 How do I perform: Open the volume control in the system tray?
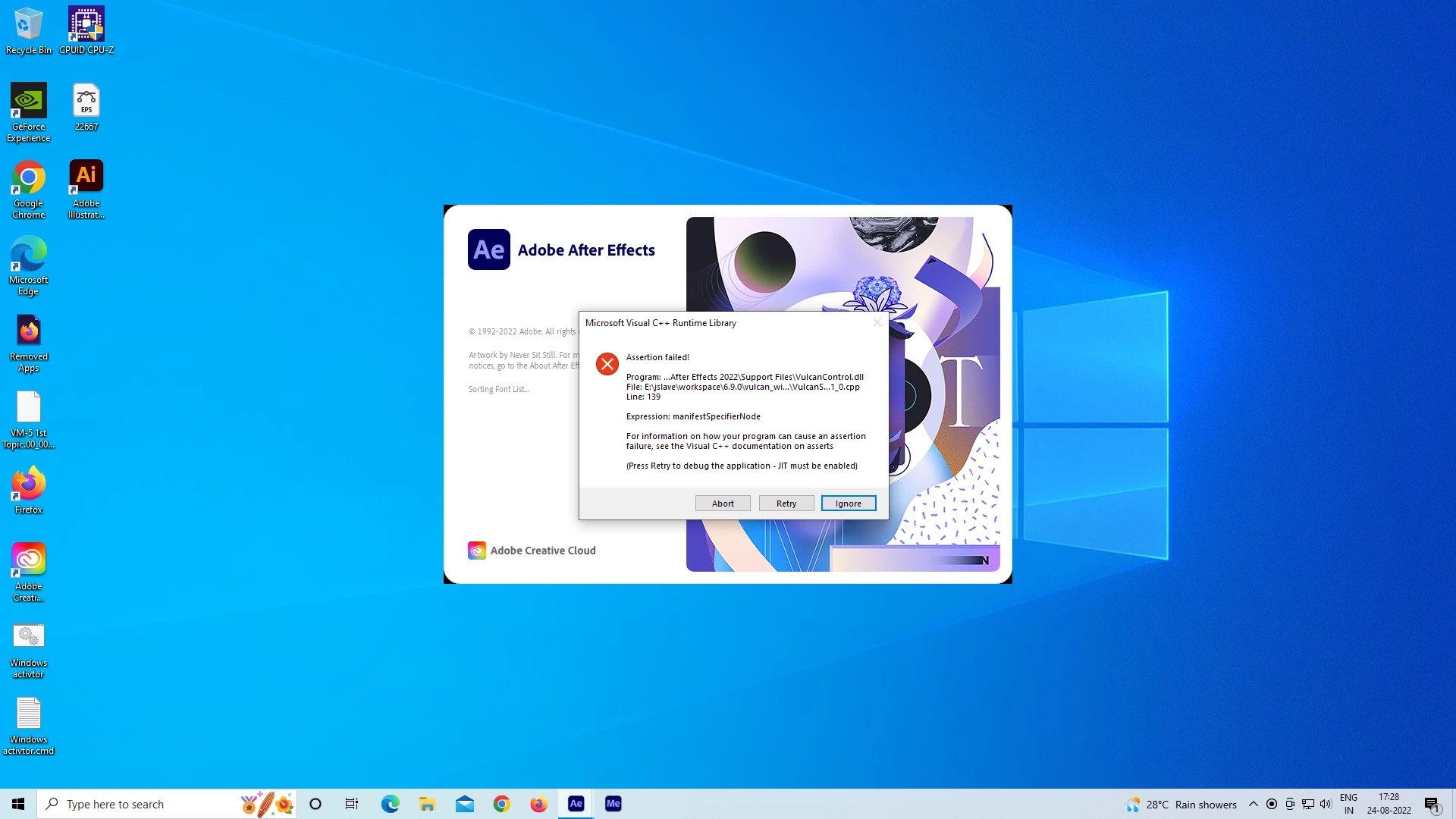coord(1326,804)
